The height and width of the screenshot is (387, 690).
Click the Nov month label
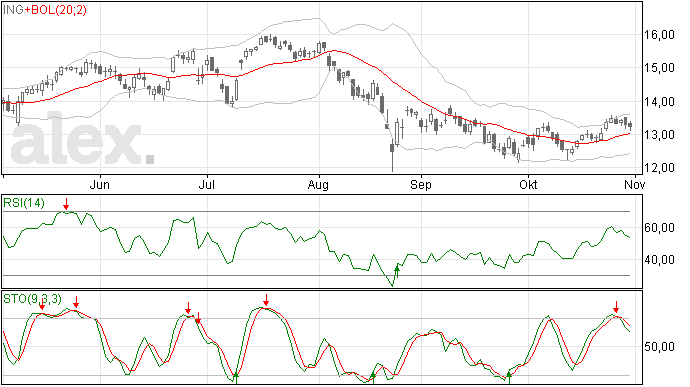click(634, 184)
